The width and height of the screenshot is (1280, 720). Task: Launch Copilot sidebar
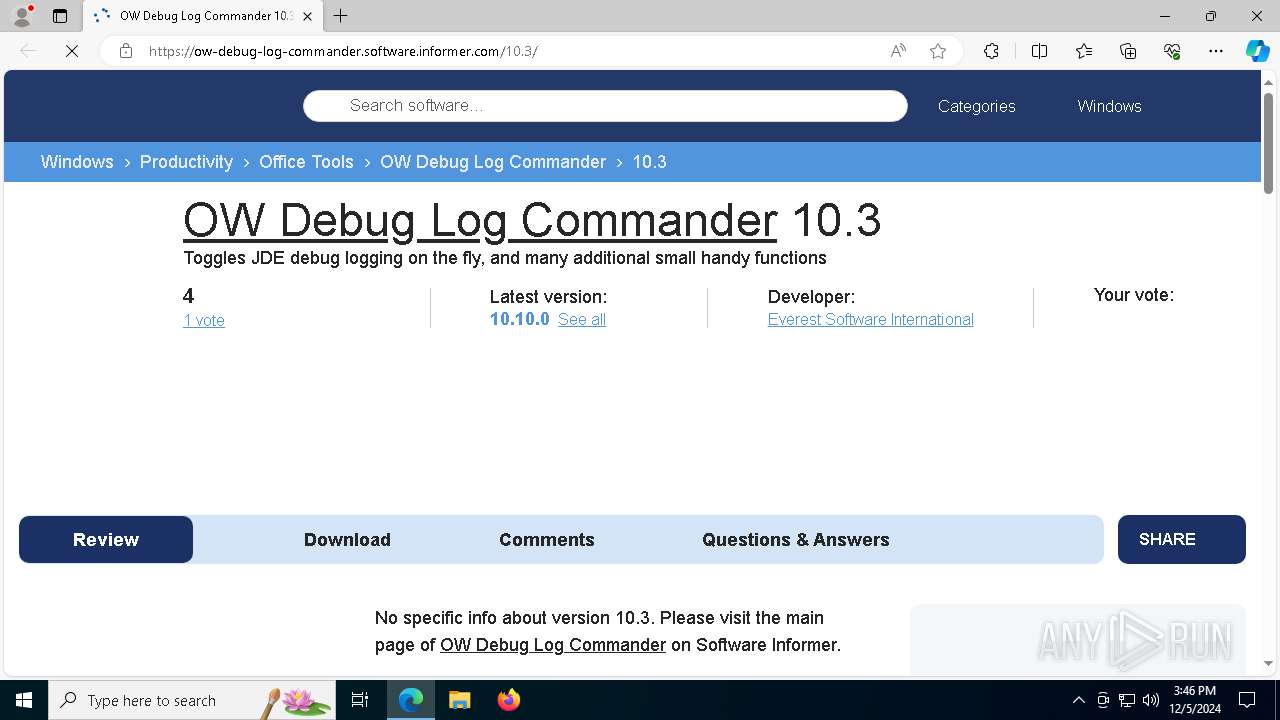(1257, 51)
